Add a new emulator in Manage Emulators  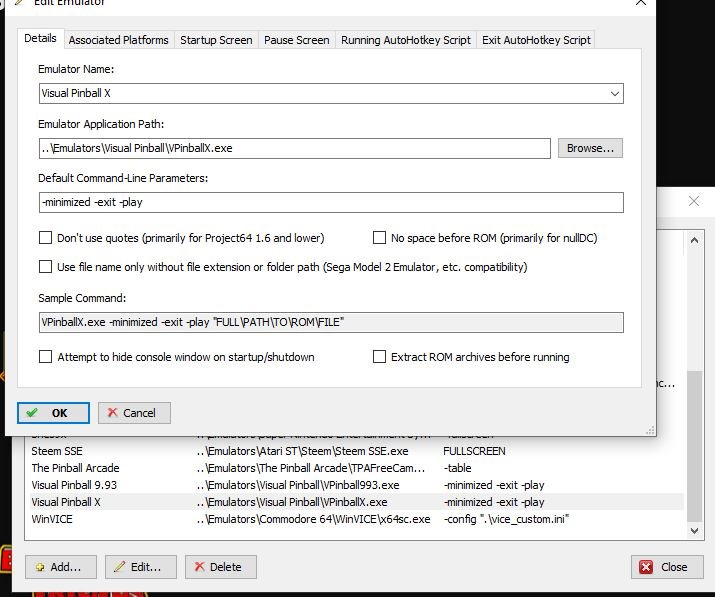(61, 567)
